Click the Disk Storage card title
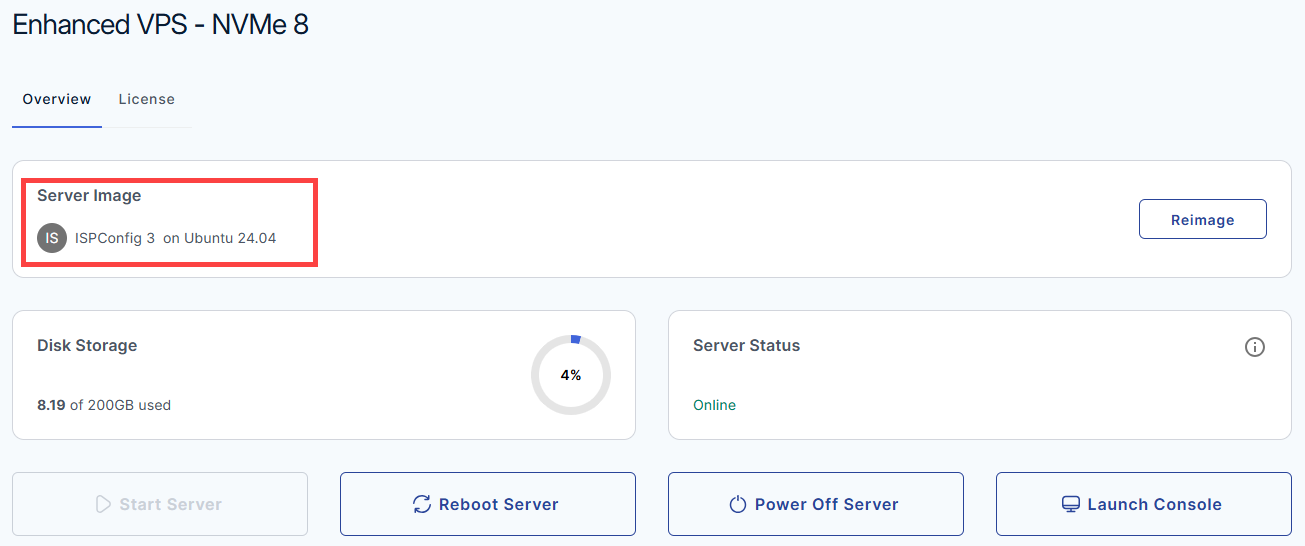1305x546 pixels. click(87, 345)
